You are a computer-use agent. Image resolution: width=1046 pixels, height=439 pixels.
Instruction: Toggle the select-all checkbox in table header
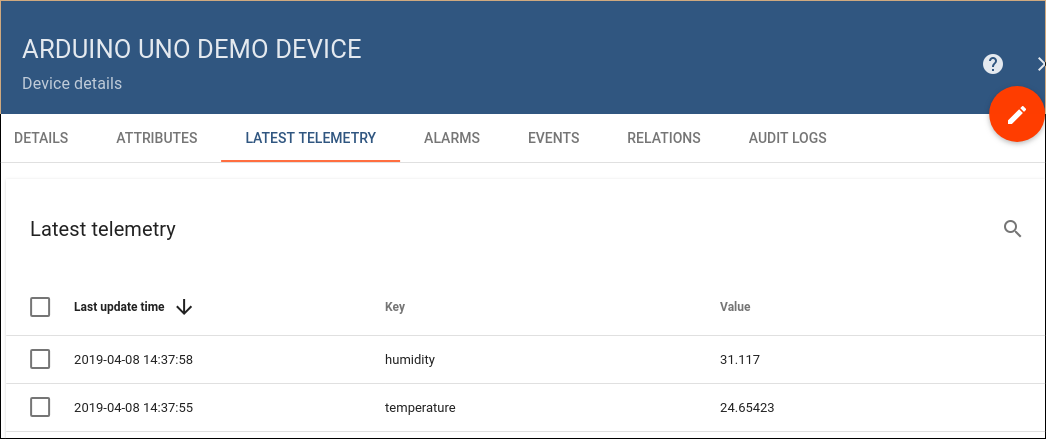click(x=40, y=307)
